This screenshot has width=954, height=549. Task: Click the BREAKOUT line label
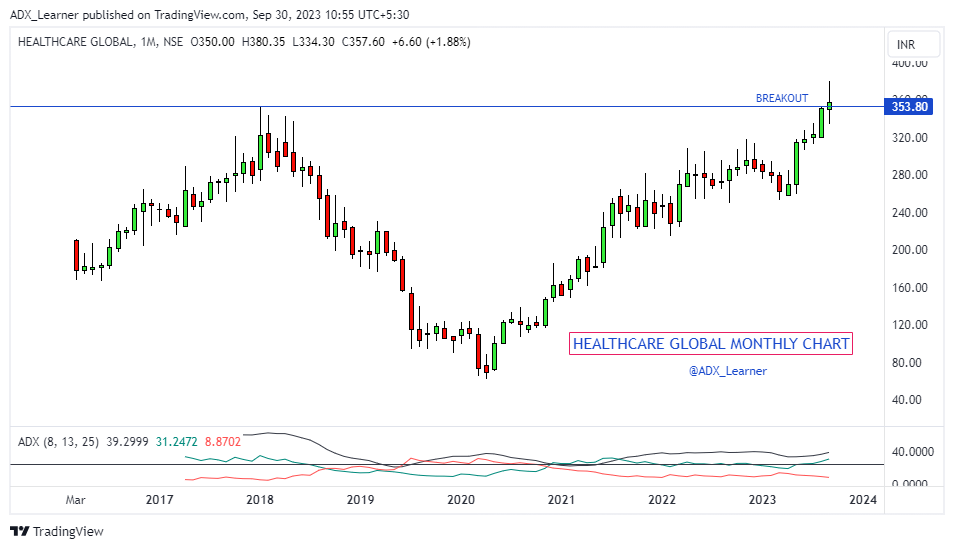[782, 98]
